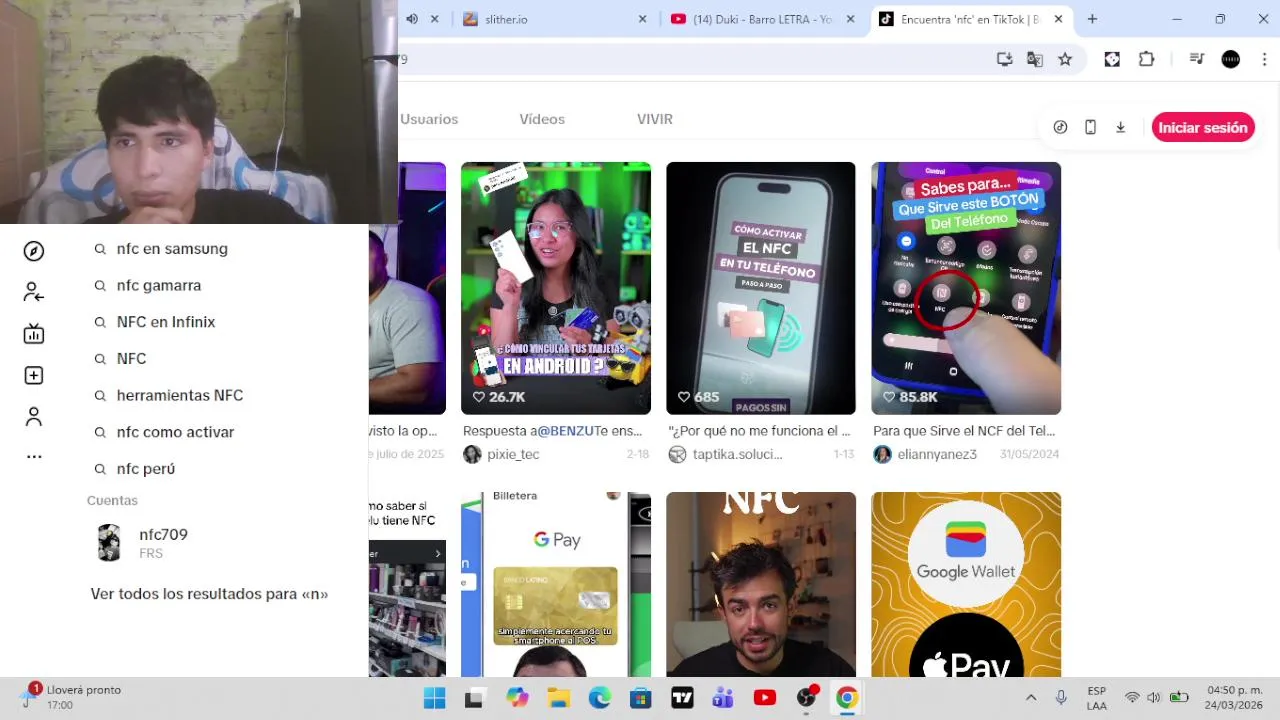Image resolution: width=1280 pixels, height=720 pixels.
Task: Expand the system tray hidden icons chevron
Action: click(1031, 697)
